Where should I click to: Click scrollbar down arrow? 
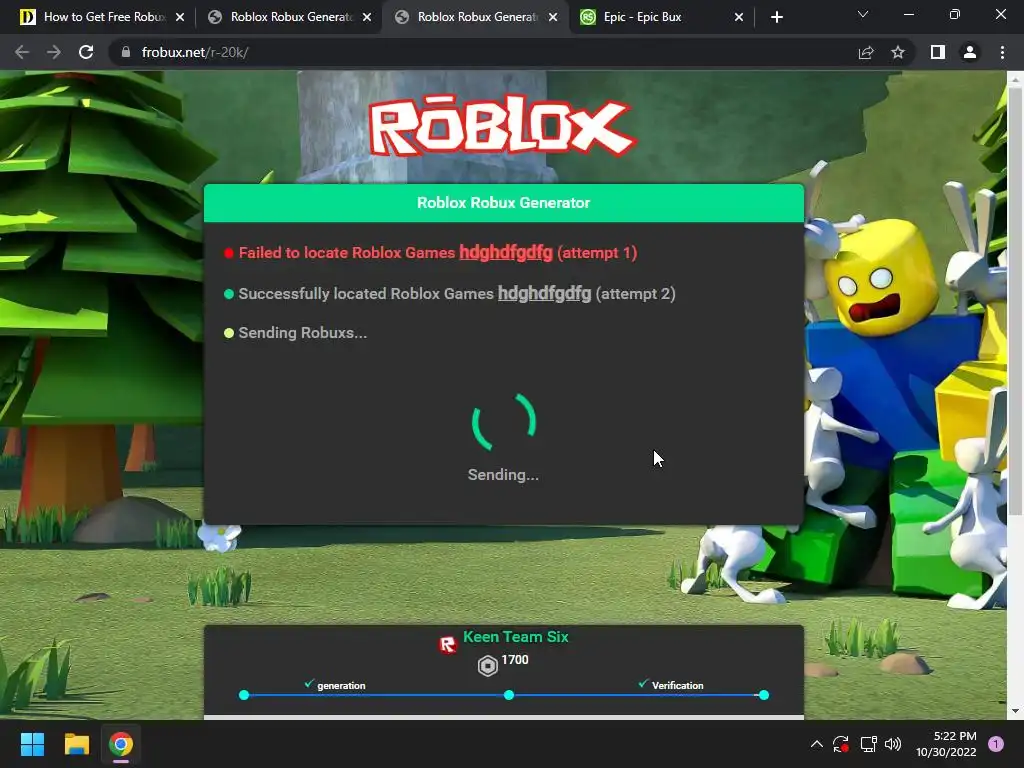coord(1016,711)
